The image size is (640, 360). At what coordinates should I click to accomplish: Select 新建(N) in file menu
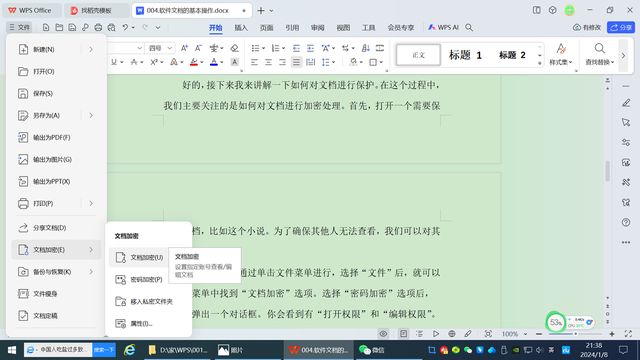point(56,49)
